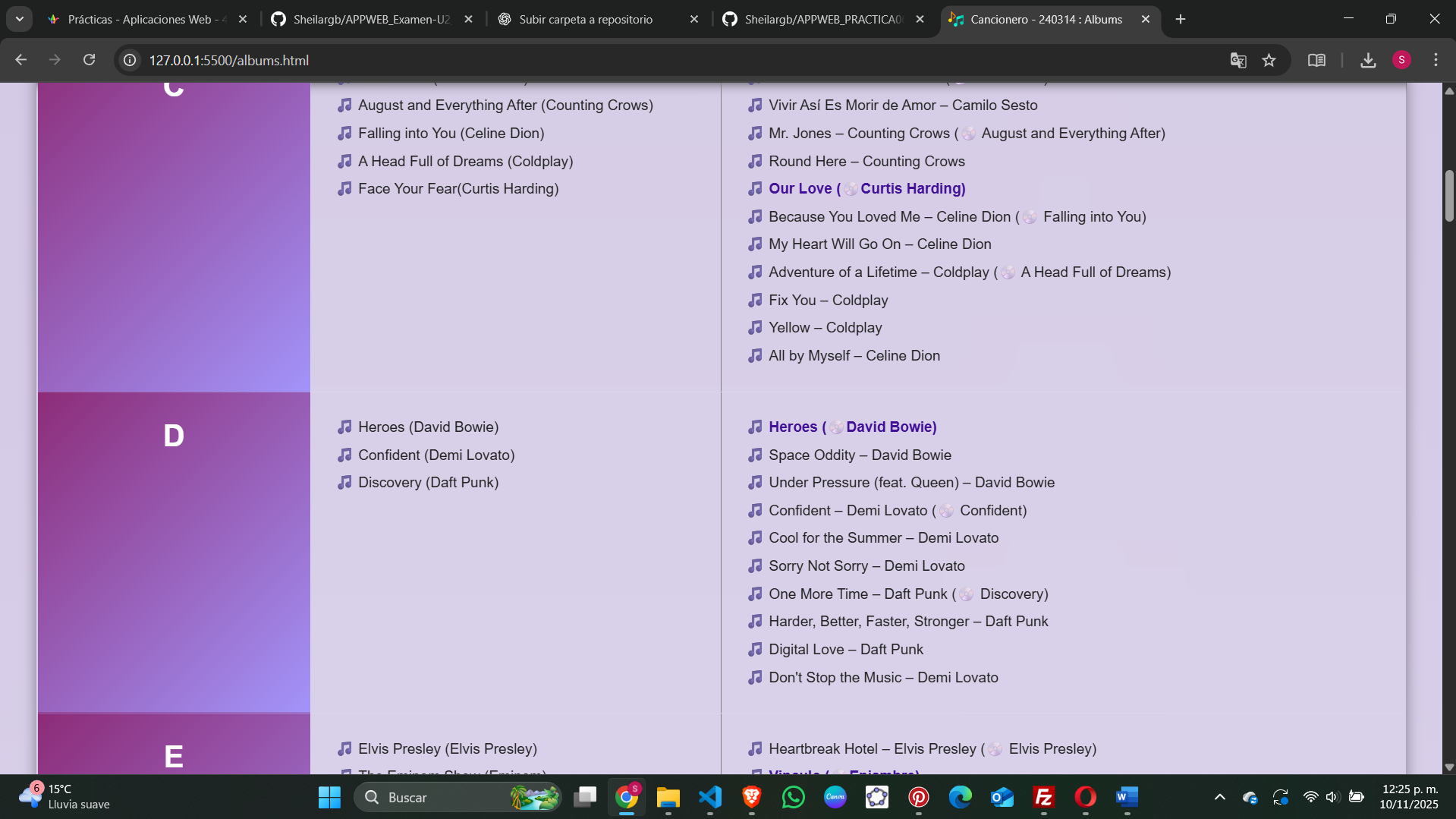This screenshot has height=819, width=1456.
Task: Open the Heroes David Bowie song link
Action: point(852,427)
